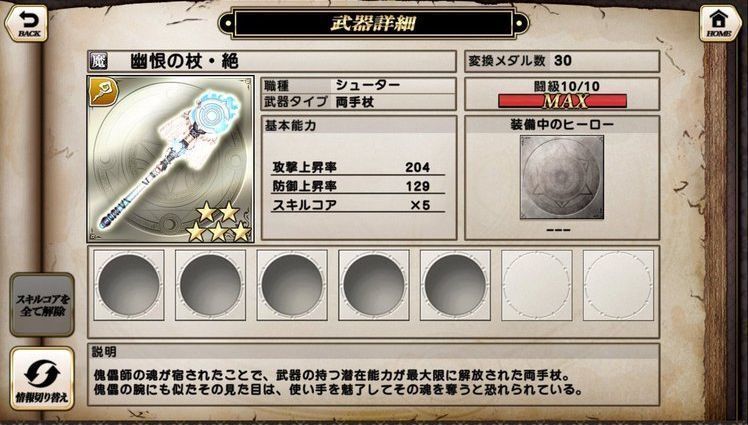Click the red MAX level gauge

562,101
